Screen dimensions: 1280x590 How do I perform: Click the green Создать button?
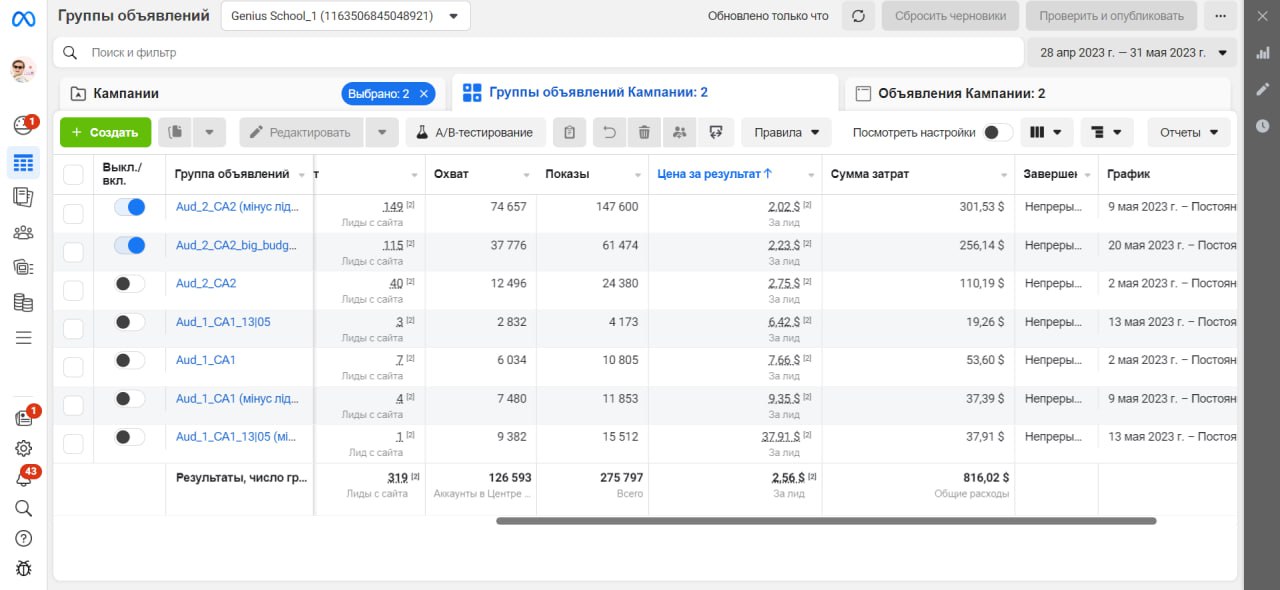click(x=105, y=132)
